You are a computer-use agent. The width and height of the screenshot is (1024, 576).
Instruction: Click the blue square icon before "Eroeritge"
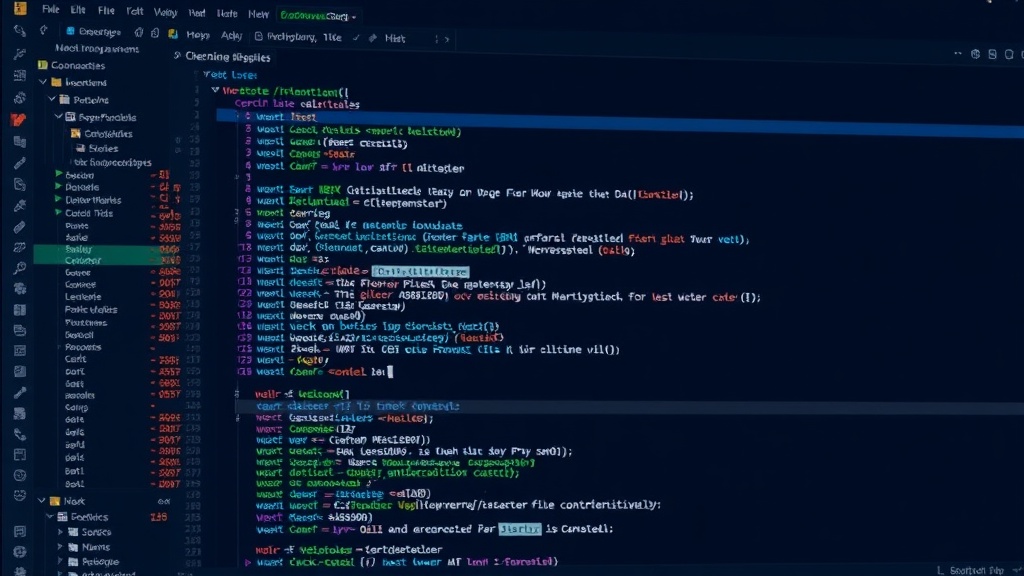[x=70, y=31]
